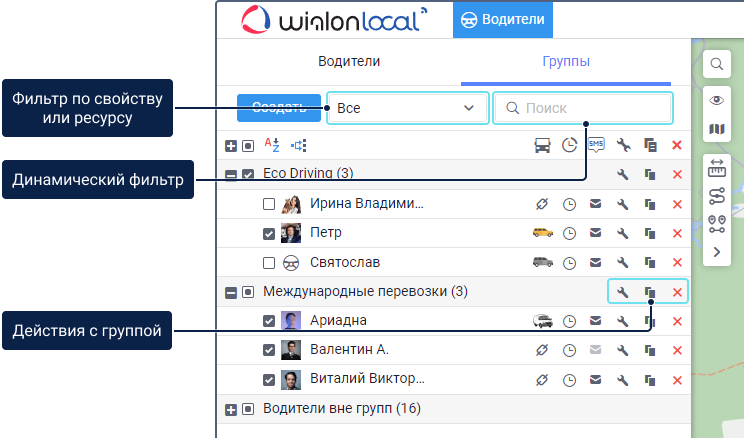This screenshot has width=744, height=438.
Task: Uncheck the Петр driver checkbox
Action: (269, 233)
